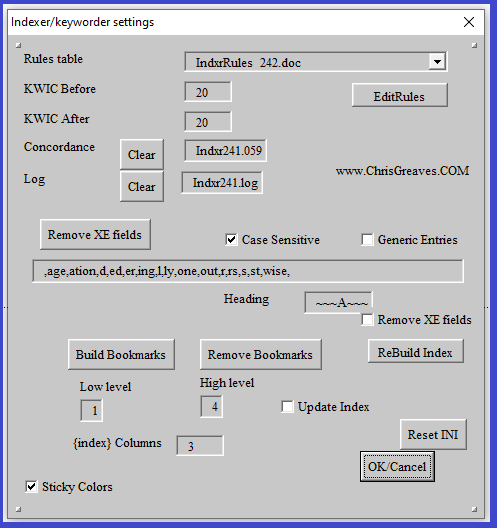This screenshot has height=528, width=497.
Task: Click the Indxr241.log field
Action: [x=222, y=183]
